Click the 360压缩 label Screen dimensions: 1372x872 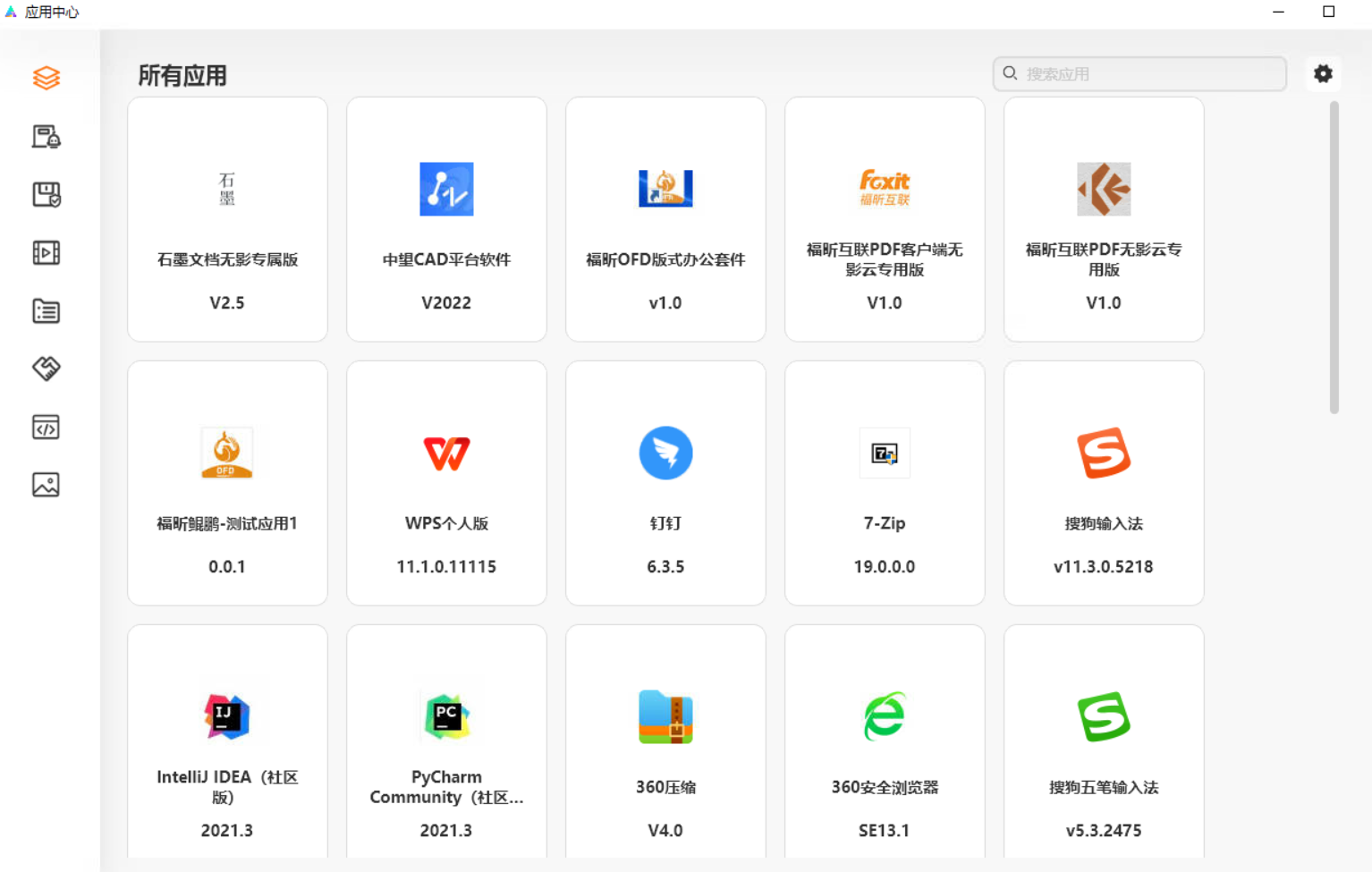(665, 787)
